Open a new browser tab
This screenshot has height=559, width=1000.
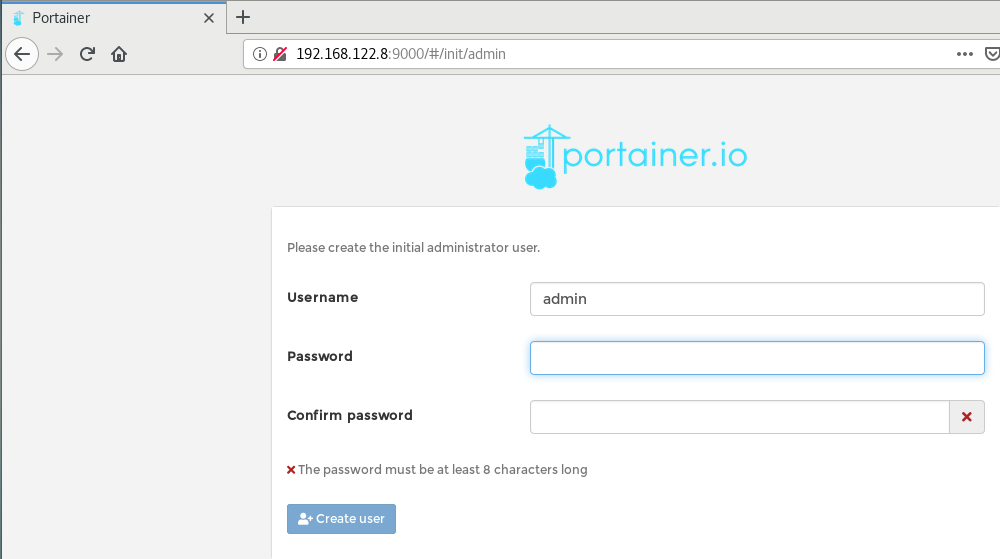243,17
